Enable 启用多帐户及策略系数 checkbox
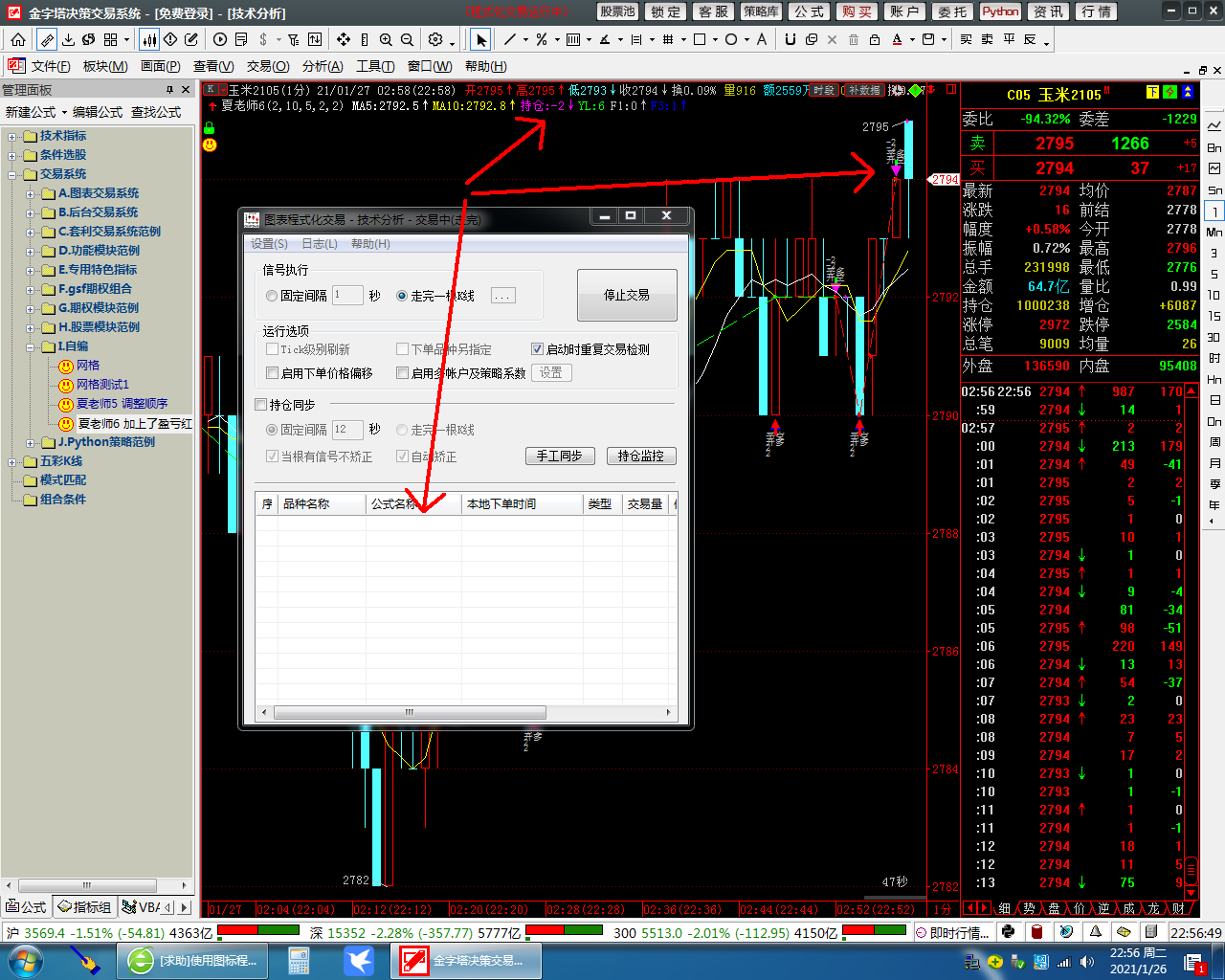This screenshot has width=1225, height=980. (403, 373)
